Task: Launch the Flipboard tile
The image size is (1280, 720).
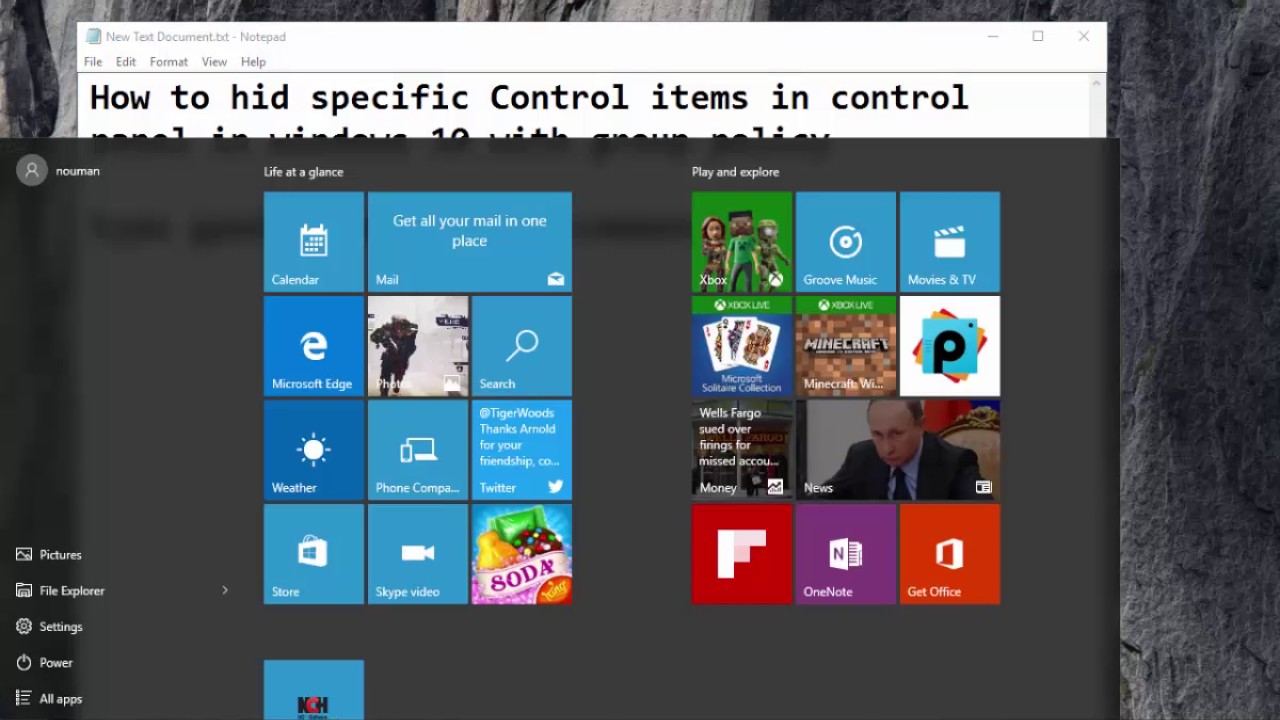Action: (x=742, y=554)
